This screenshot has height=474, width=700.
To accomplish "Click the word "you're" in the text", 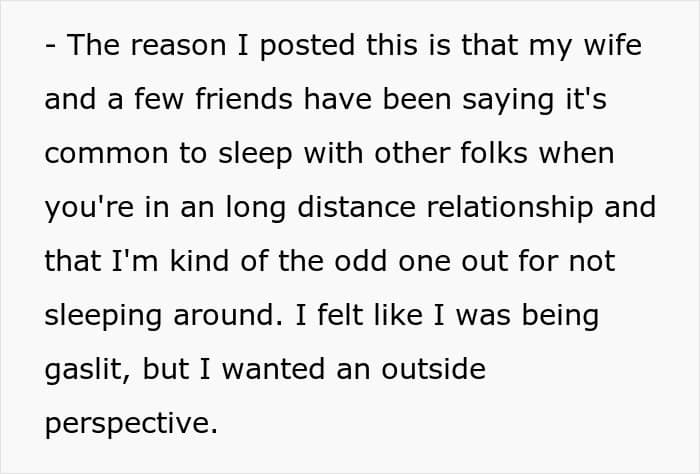I will coord(89,209).
